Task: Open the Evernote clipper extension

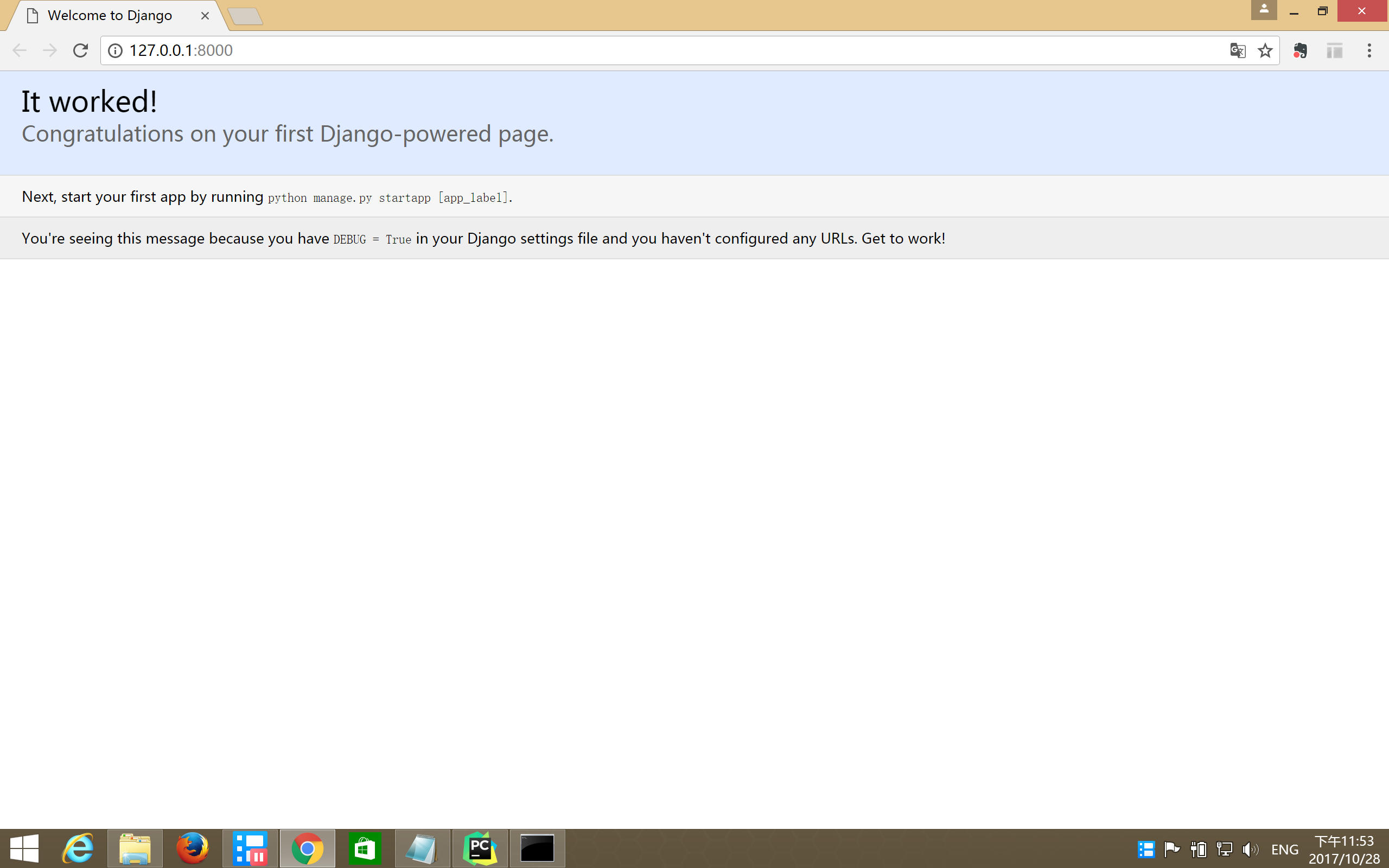Action: tap(1300, 50)
